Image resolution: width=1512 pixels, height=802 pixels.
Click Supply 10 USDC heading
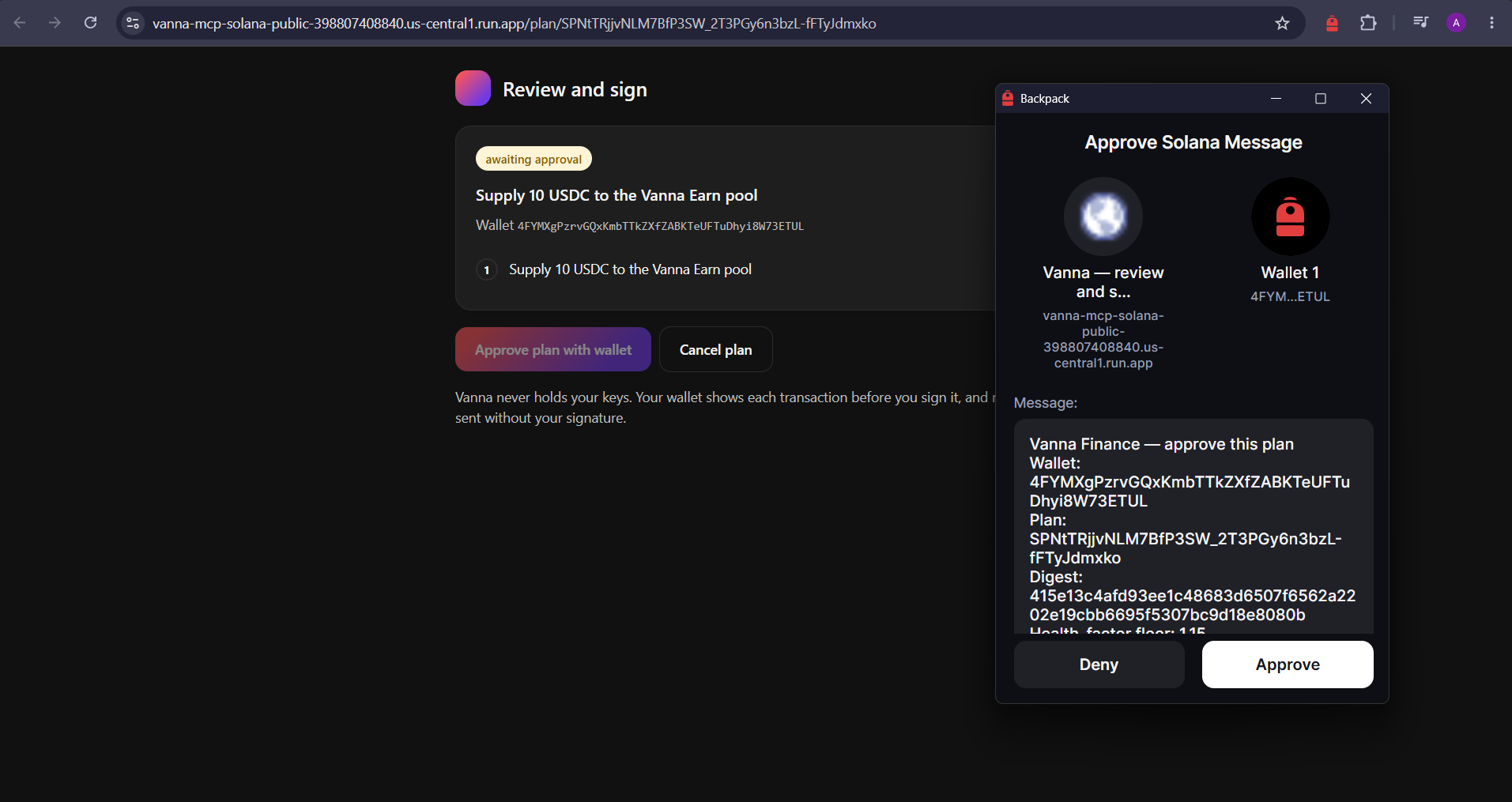click(616, 195)
